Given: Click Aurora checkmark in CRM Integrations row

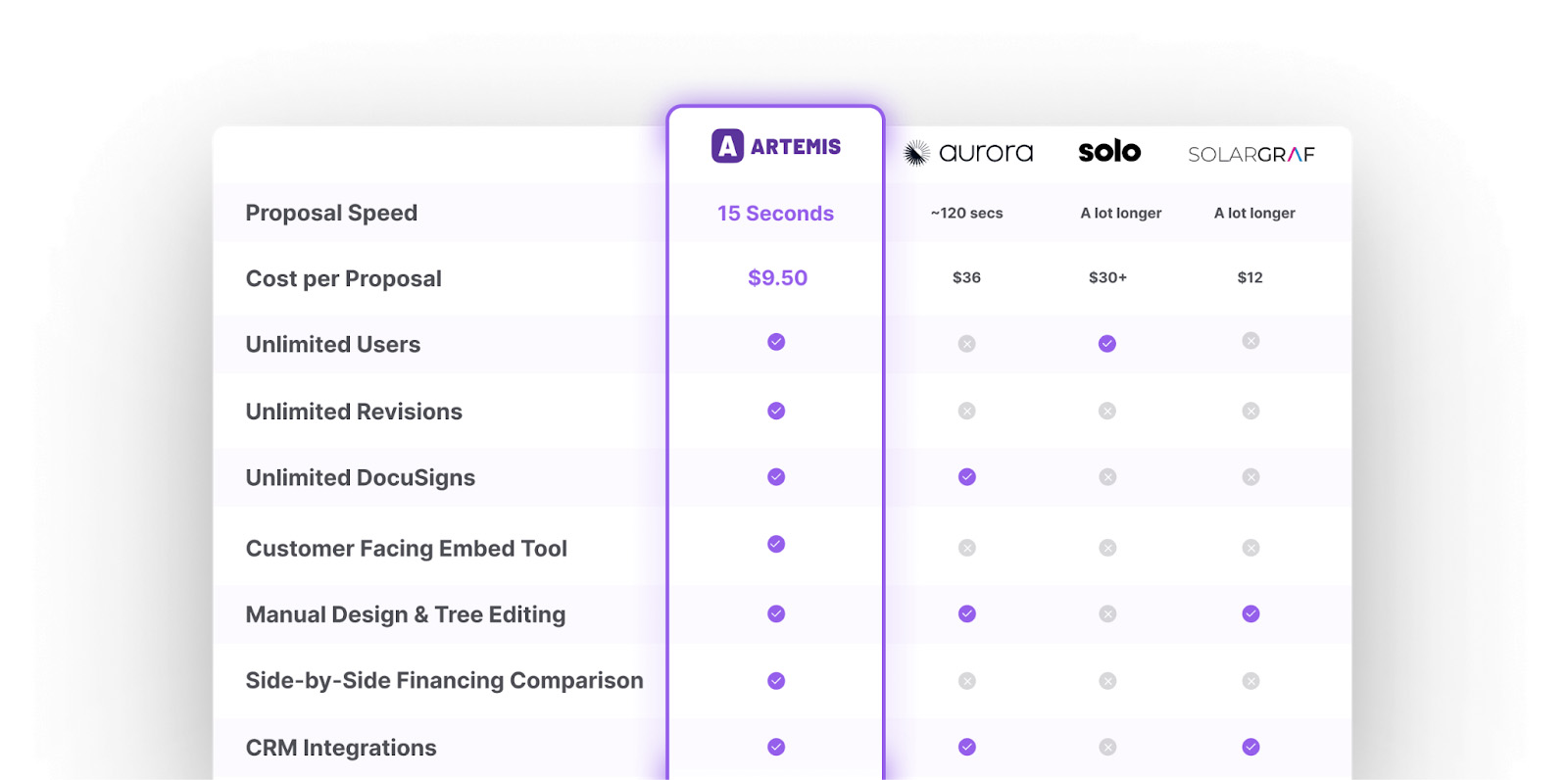Looking at the screenshot, I should click(x=967, y=747).
